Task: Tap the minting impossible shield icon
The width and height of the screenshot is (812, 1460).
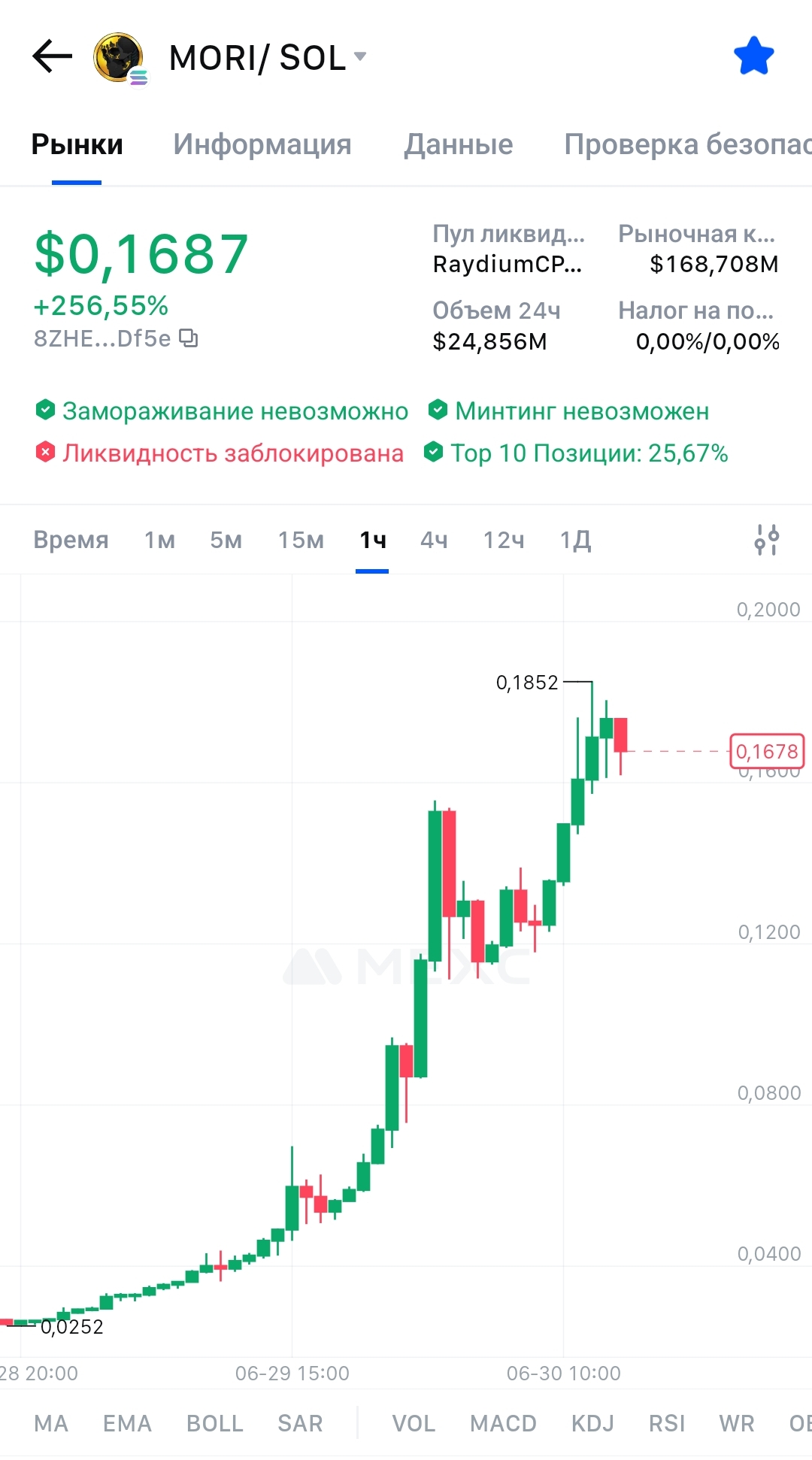Action: (x=438, y=410)
